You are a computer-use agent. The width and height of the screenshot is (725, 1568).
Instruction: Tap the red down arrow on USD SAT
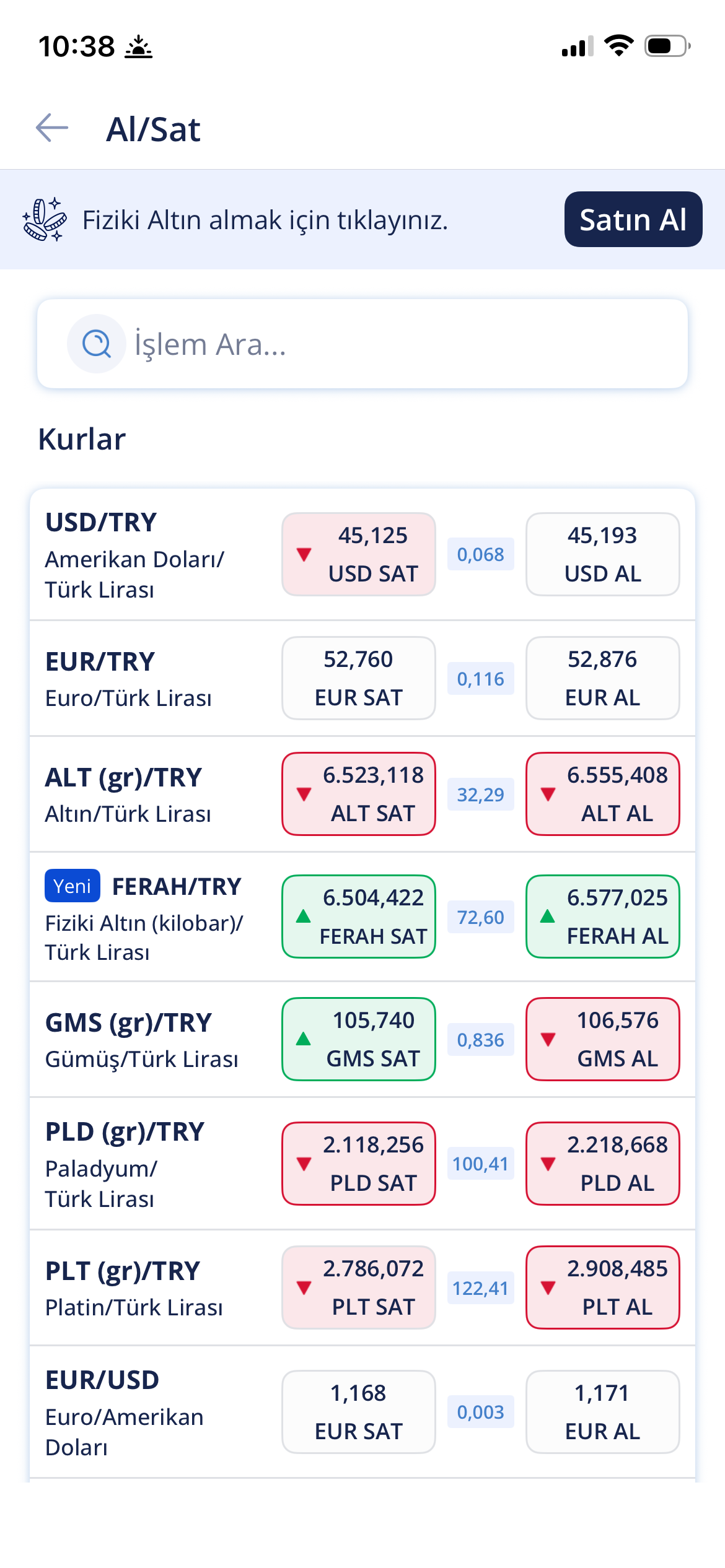[x=304, y=554]
